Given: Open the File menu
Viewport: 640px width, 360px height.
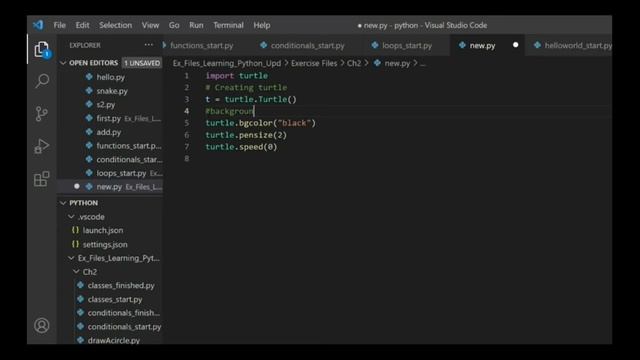Looking at the screenshot, I should pyautogui.click(x=60, y=25).
